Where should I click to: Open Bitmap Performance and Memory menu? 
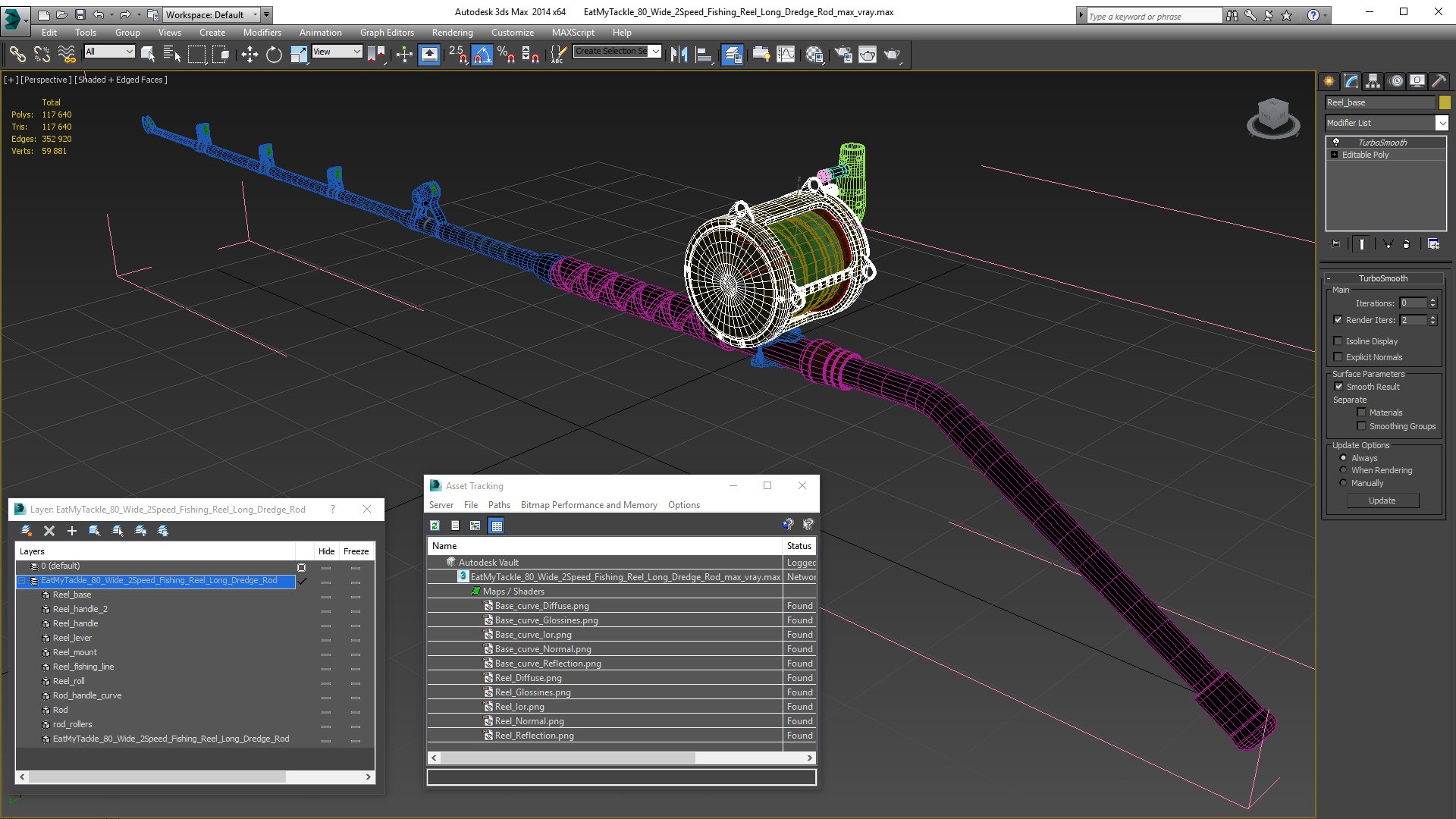588,505
